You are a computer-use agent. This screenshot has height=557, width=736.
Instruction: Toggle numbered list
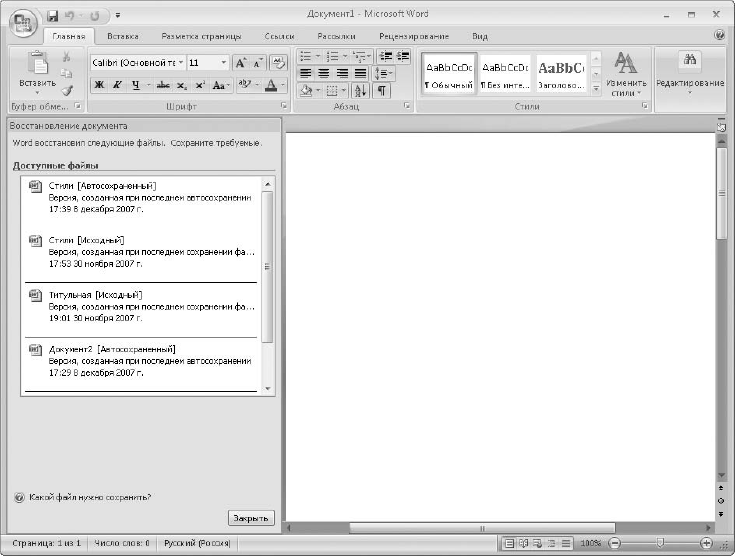coord(332,56)
